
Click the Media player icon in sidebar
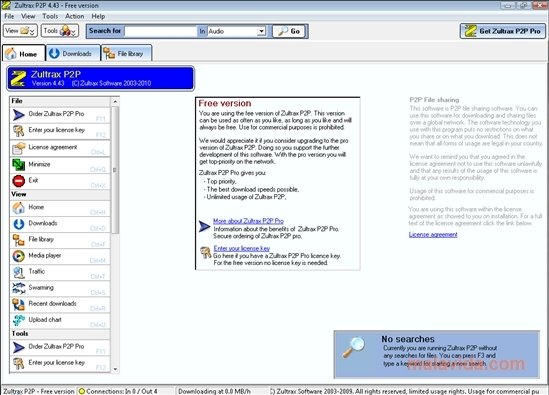[x=19, y=256]
